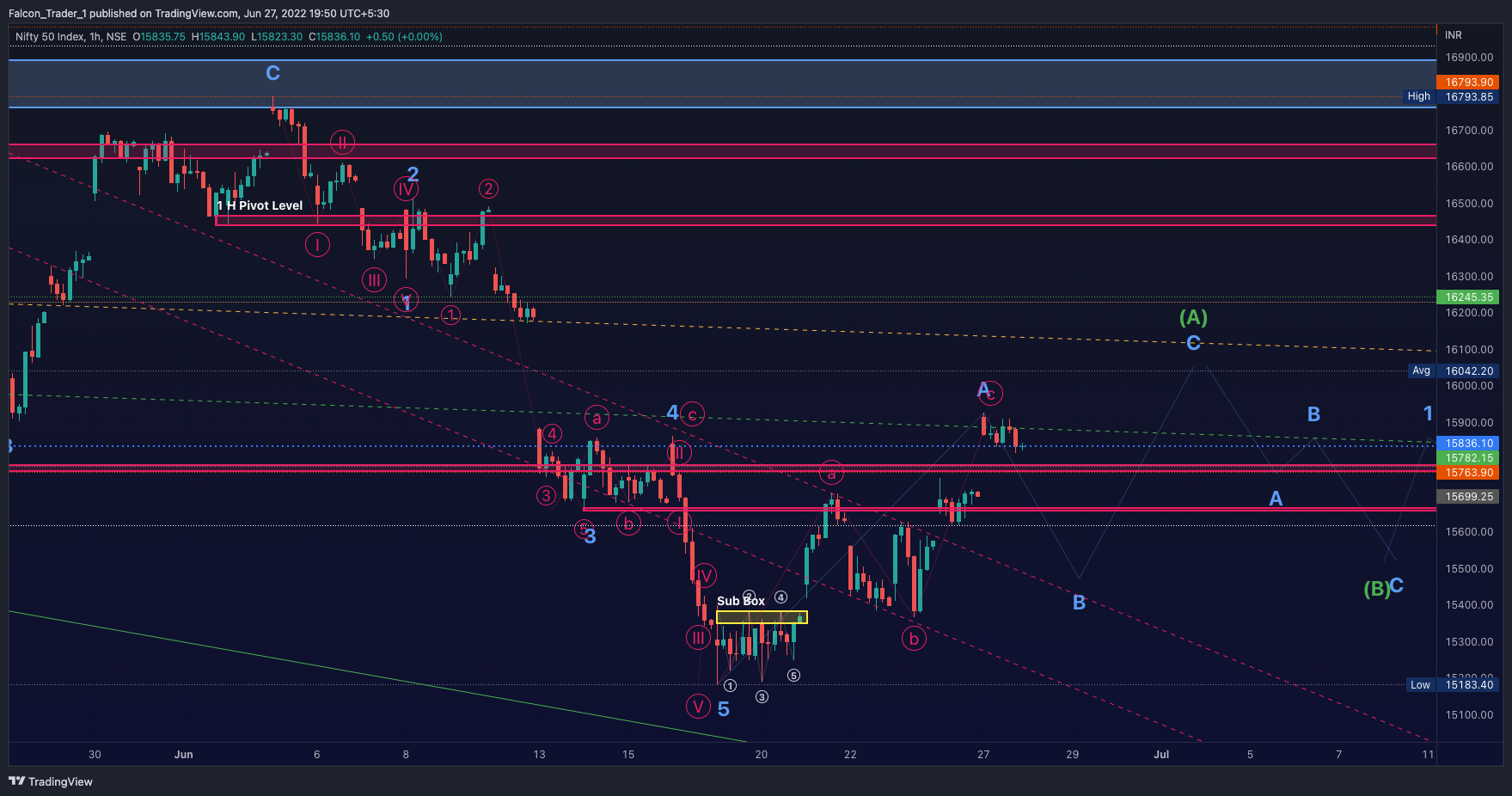Click the 16700.00 price axis tick
The height and width of the screenshot is (796, 1512).
coord(1469,131)
